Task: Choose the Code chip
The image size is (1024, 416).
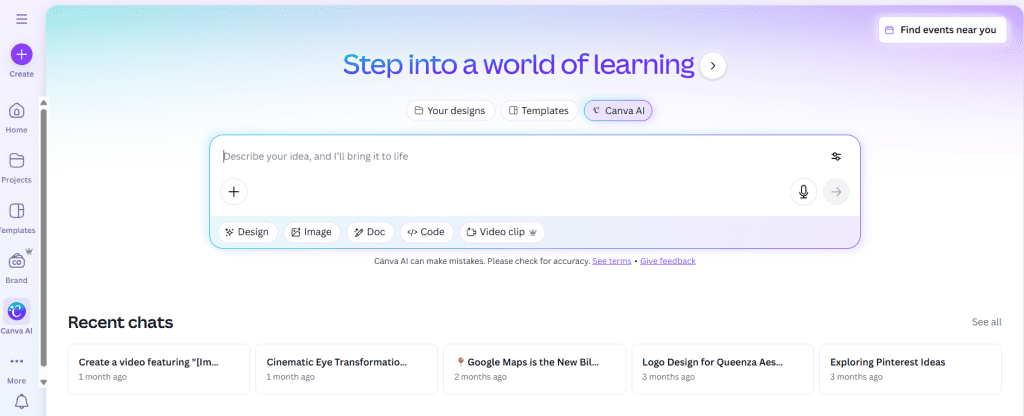Action: 426,232
